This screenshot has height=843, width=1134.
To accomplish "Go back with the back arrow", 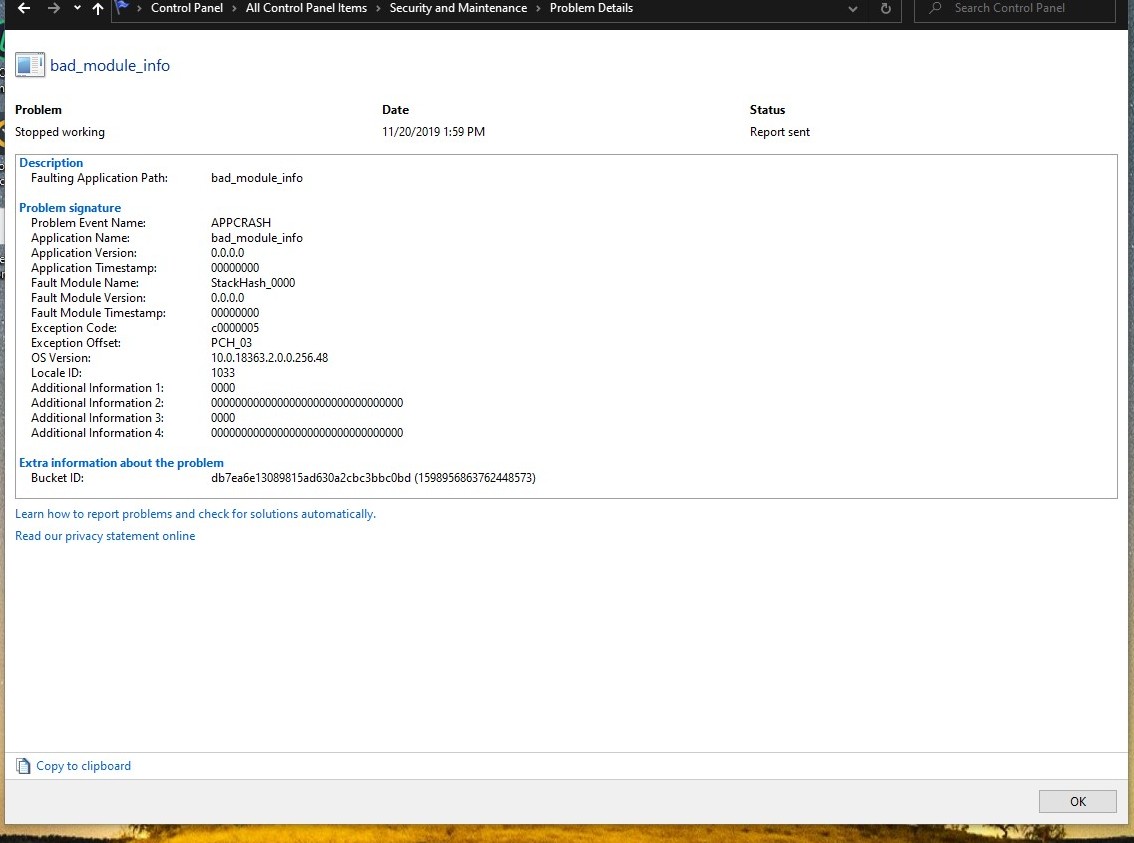I will [x=24, y=9].
